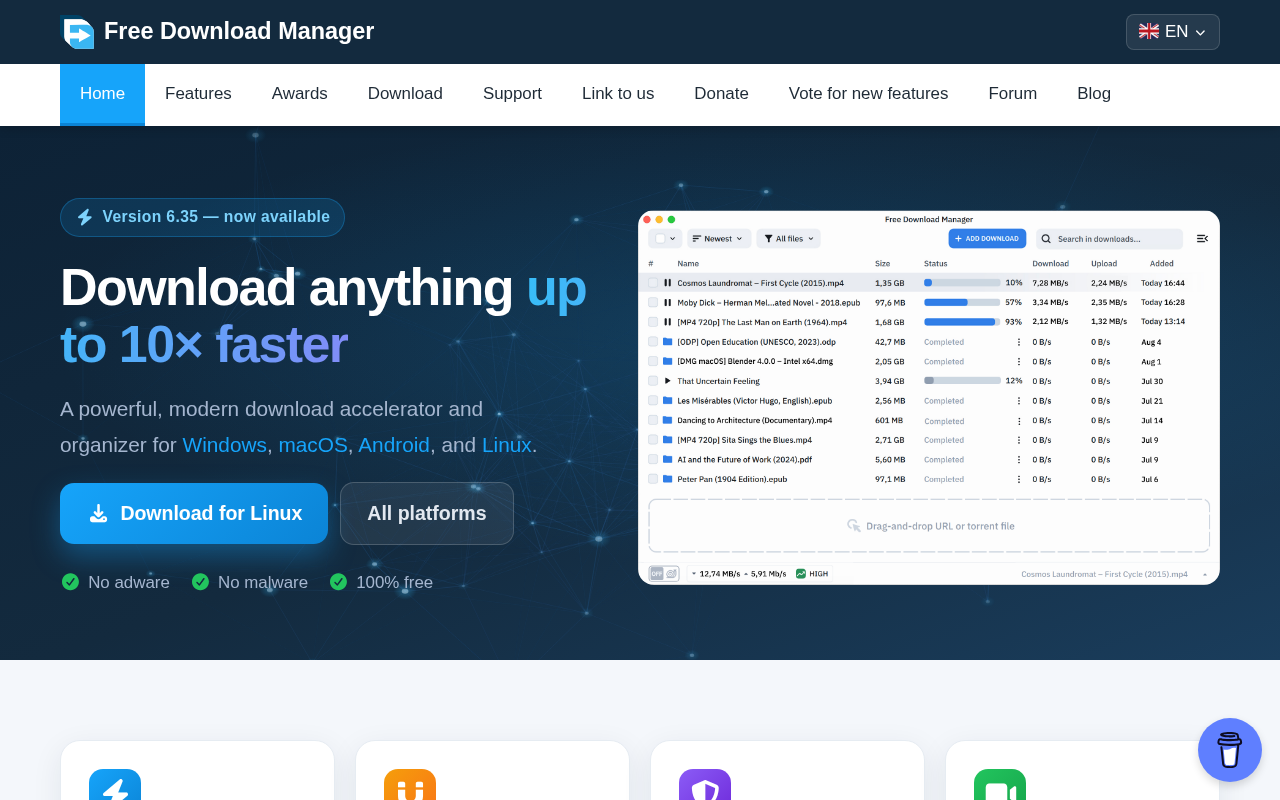Click the hamburger menu icon in app window
Image resolution: width=1280 pixels, height=800 pixels.
click(1202, 239)
